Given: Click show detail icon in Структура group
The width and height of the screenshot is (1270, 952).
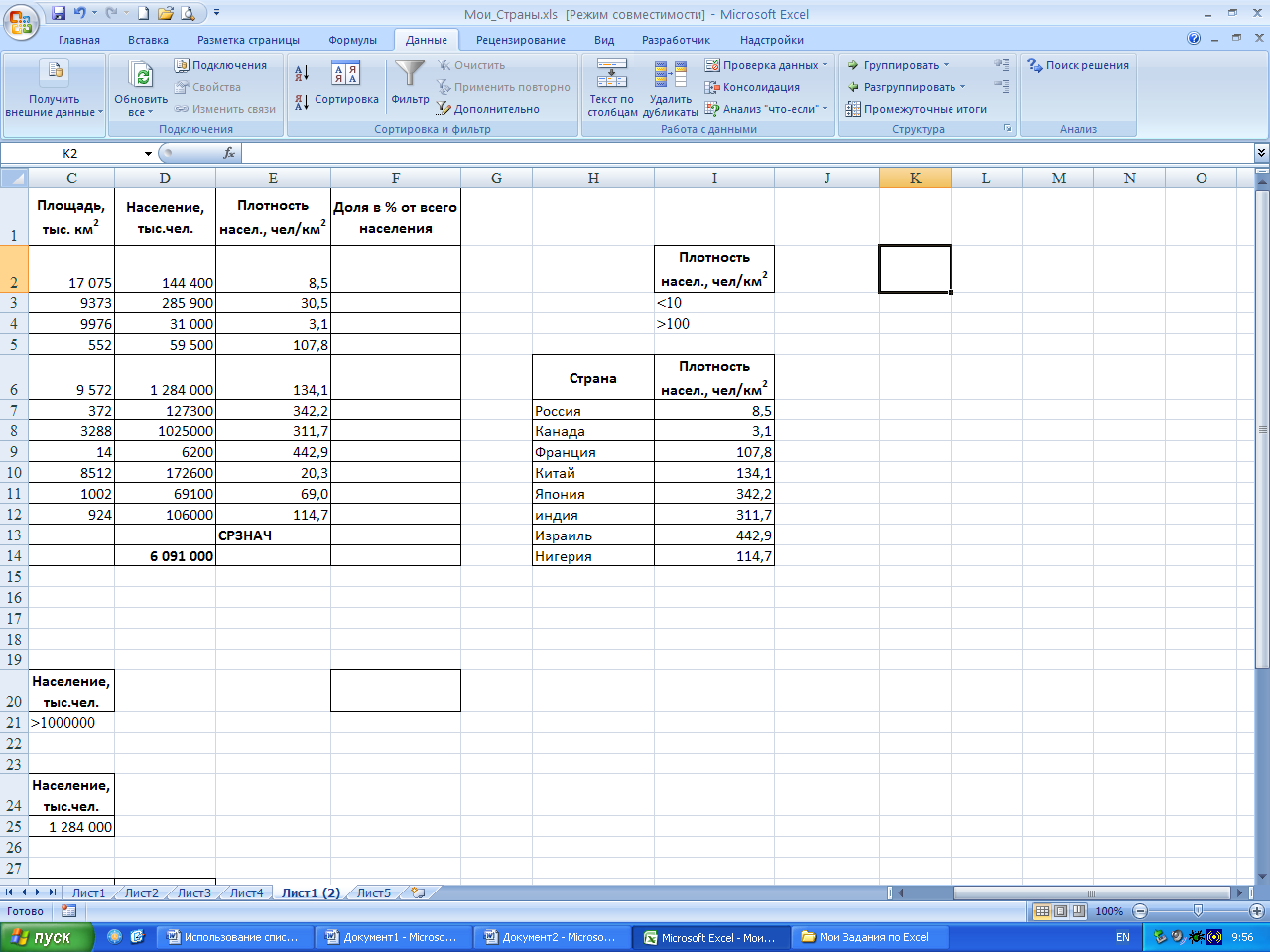Looking at the screenshot, I should tap(1002, 64).
